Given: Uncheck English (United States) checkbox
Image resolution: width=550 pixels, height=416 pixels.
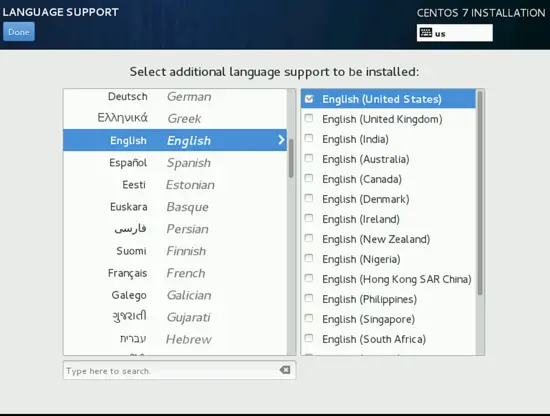Looking at the screenshot, I should click(309, 99).
